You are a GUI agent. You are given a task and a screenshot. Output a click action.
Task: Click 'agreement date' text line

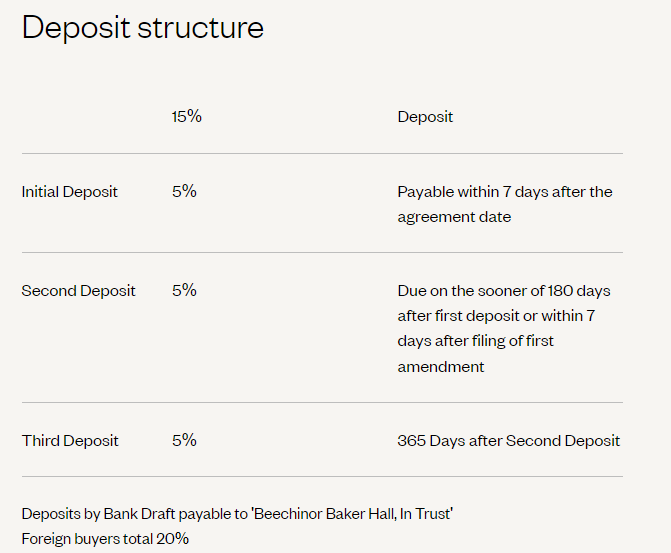454,217
